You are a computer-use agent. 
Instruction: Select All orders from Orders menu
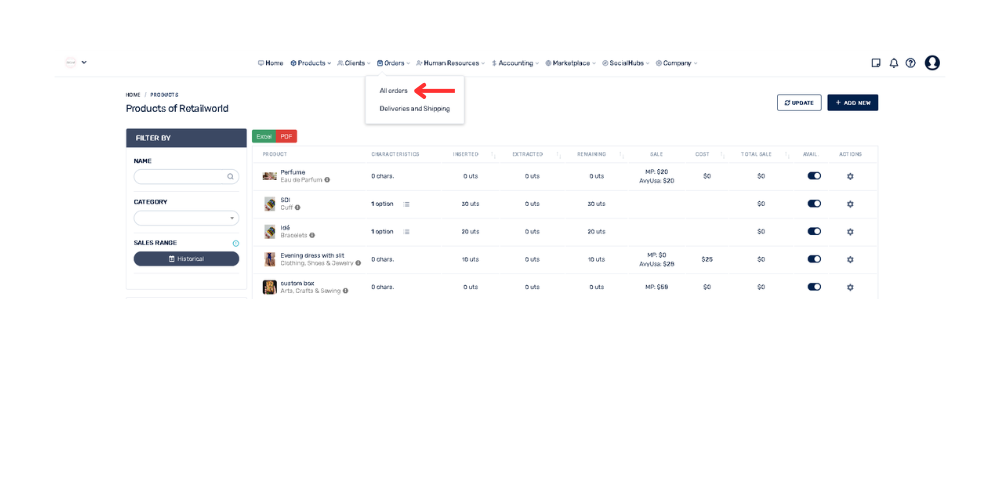tap(394, 91)
